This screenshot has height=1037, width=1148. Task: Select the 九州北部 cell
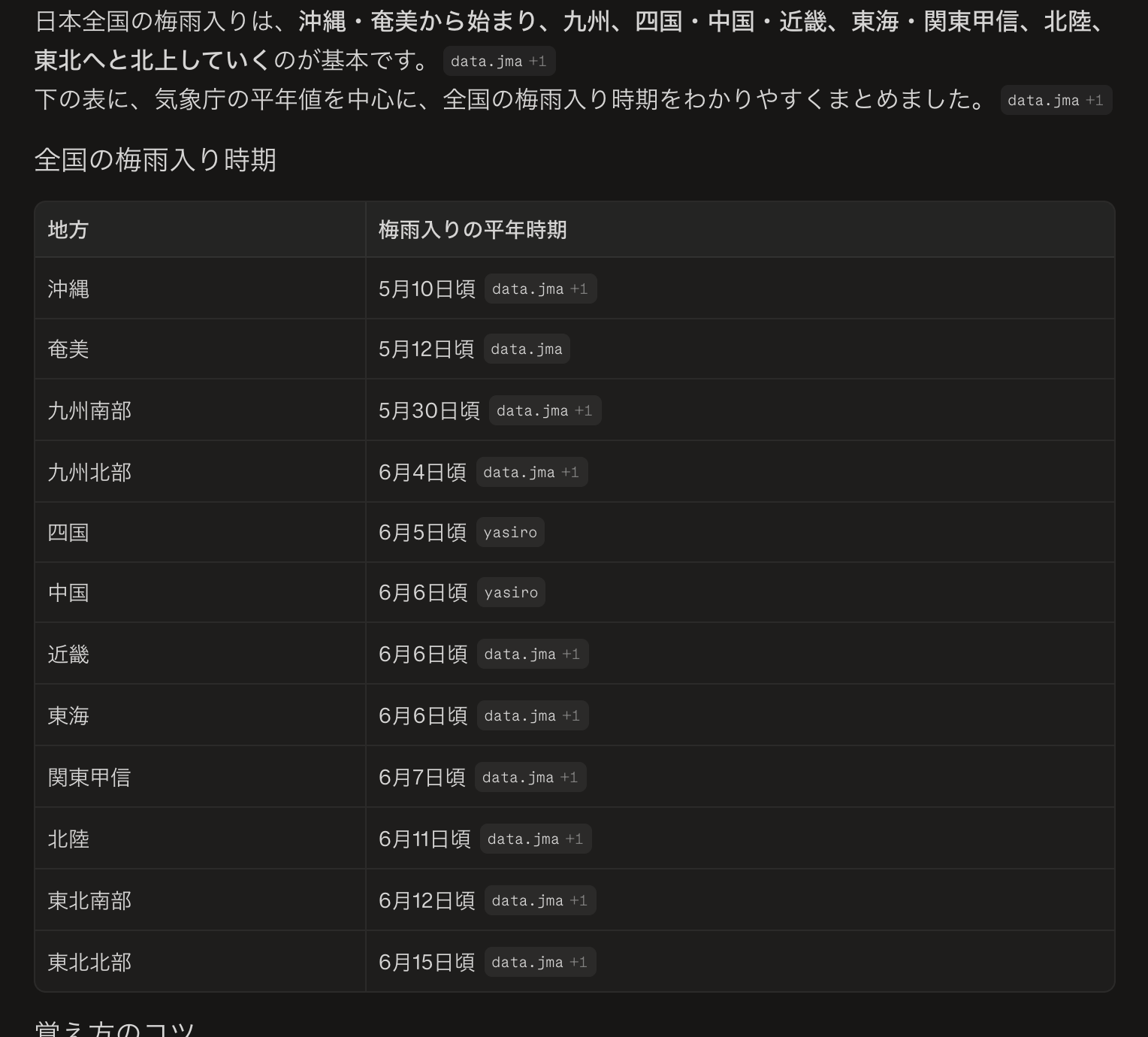(200, 472)
